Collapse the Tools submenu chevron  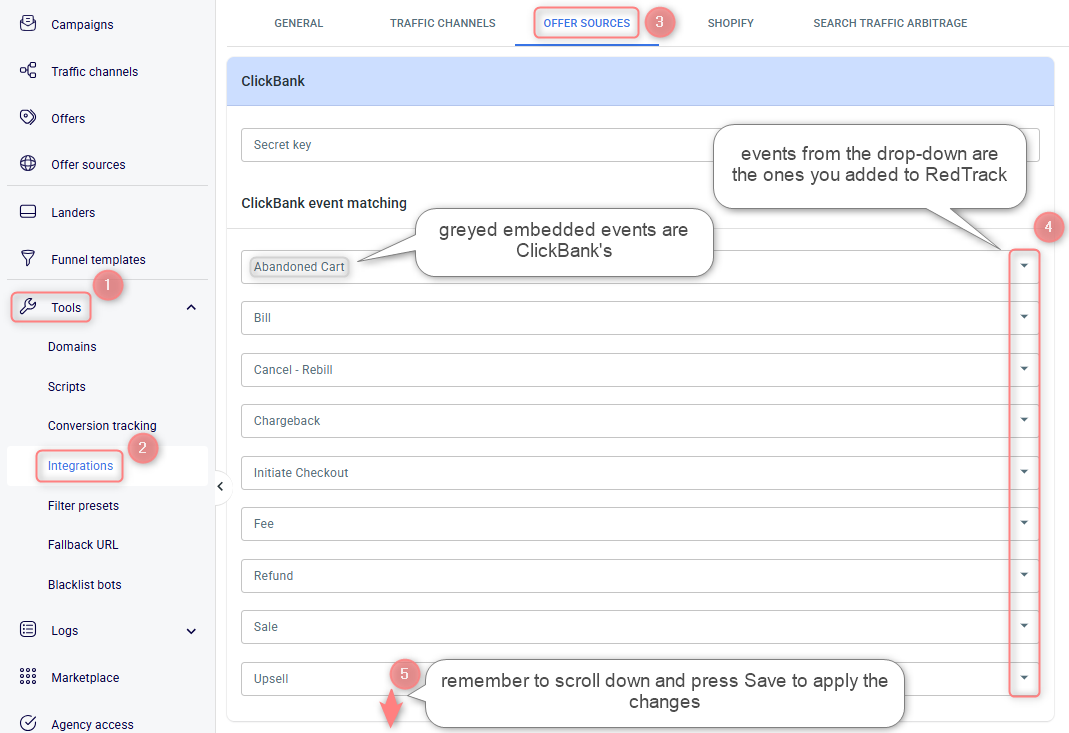click(x=192, y=308)
